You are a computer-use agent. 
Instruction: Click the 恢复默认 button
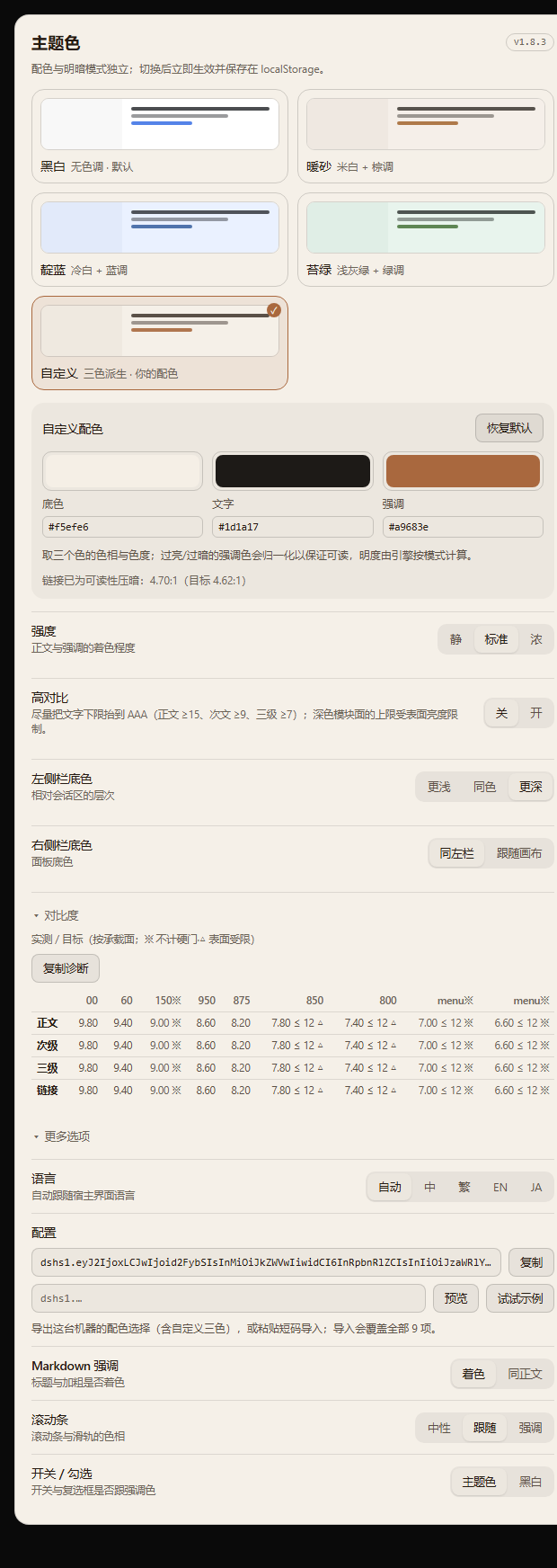pyautogui.click(x=509, y=428)
